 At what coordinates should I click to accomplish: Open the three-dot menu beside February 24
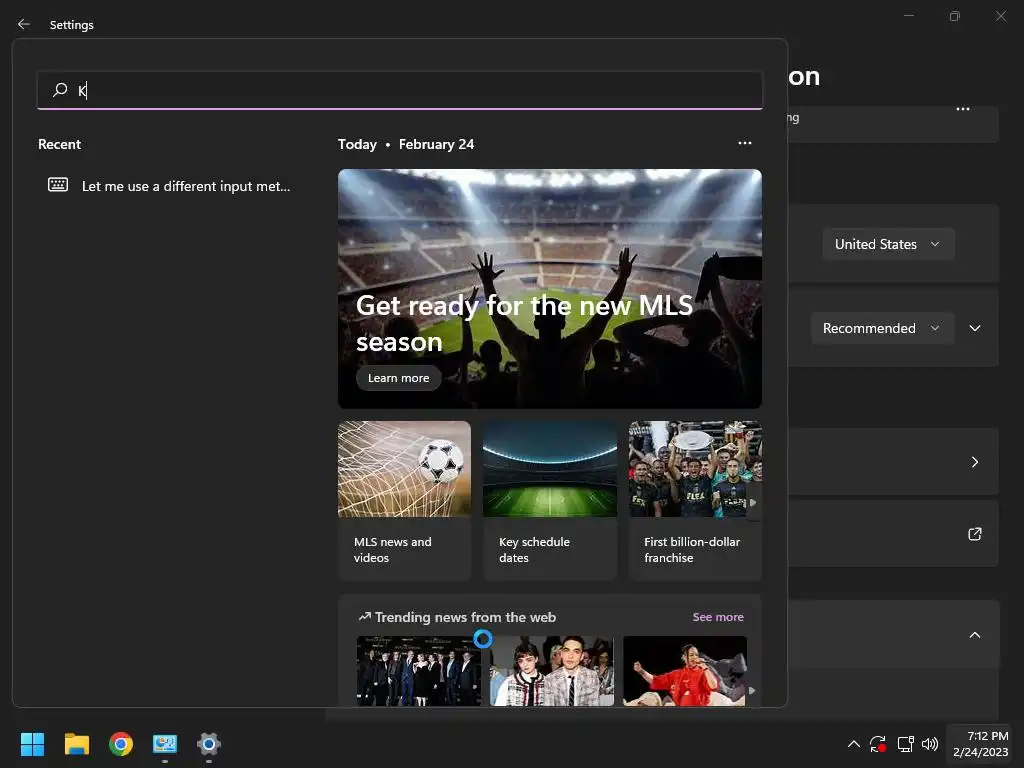(744, 143)
